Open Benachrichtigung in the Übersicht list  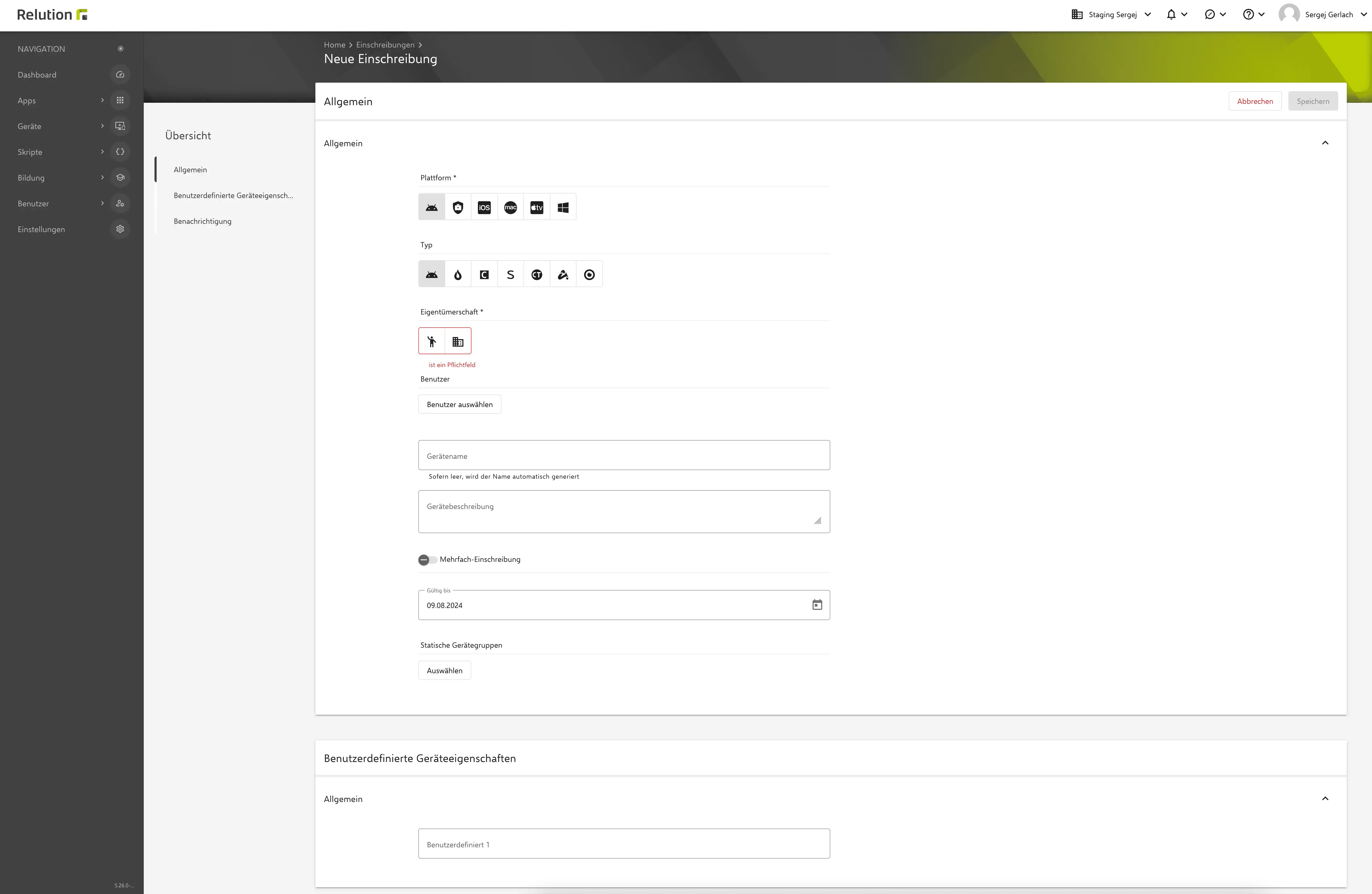[202, 221]
